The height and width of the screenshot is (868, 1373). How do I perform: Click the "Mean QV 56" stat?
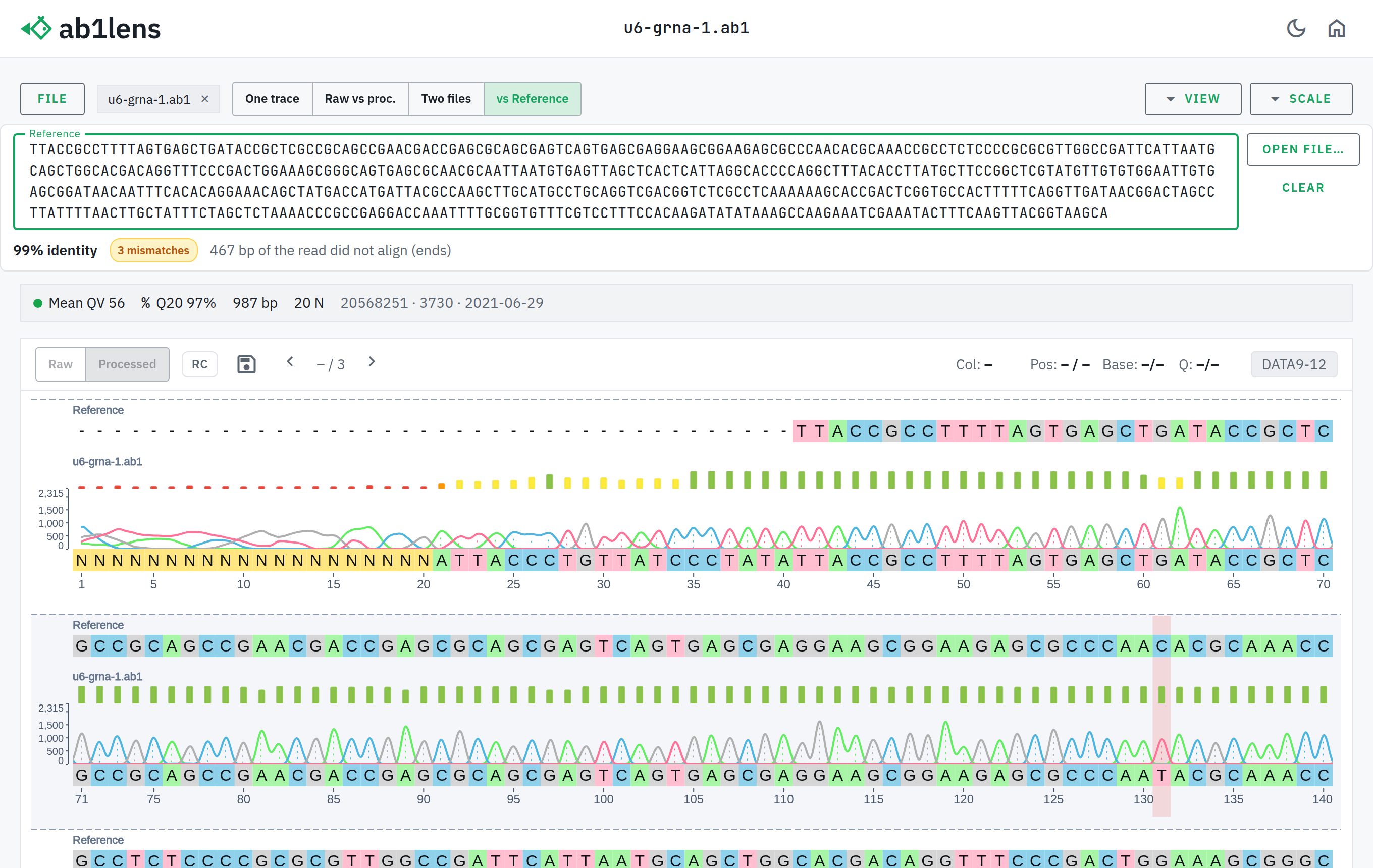(87, 303)
